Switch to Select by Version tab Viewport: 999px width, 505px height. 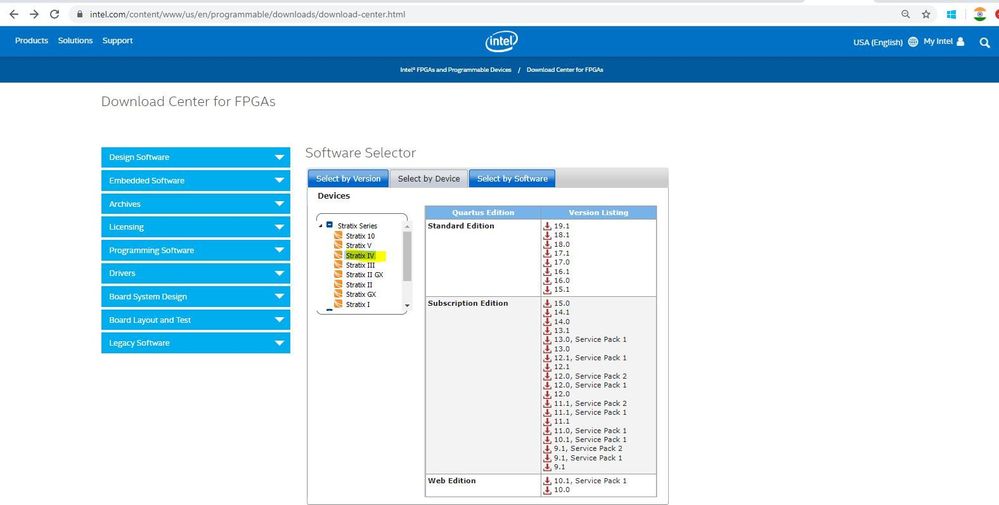(x=348, y=179)
